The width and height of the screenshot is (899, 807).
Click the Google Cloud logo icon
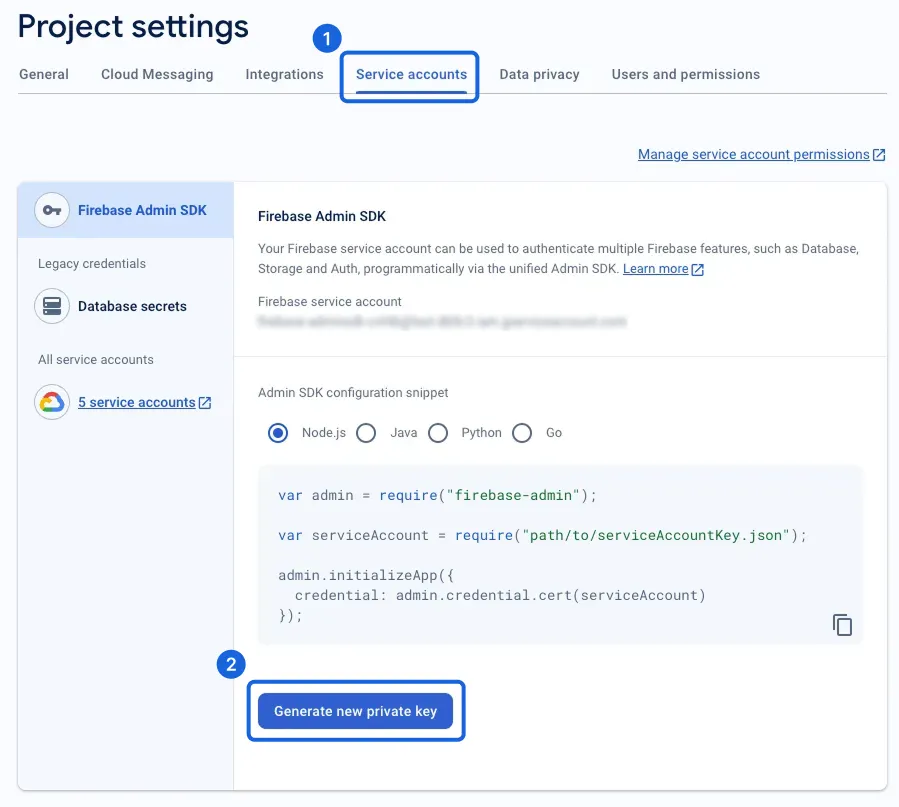click(x=52, y=402)
